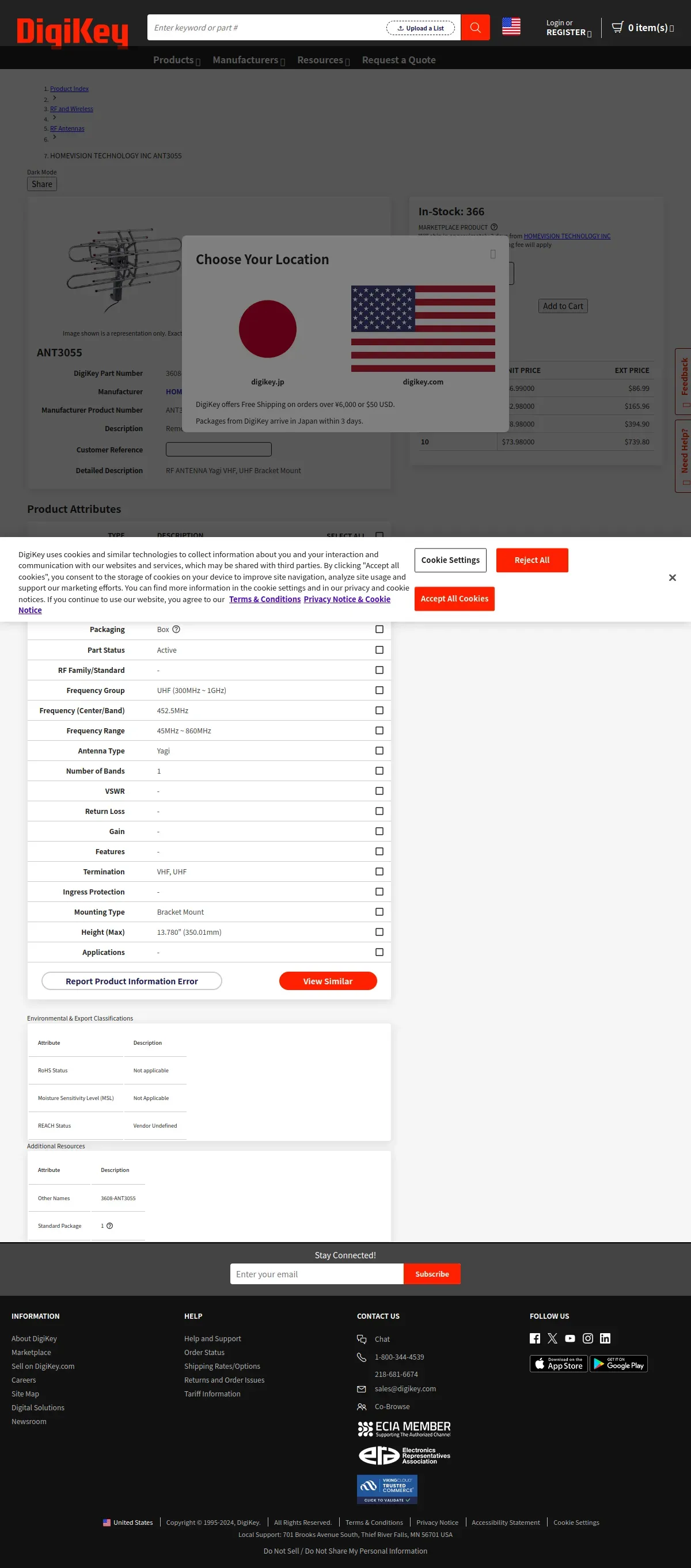Open the Need Help? side tab
The width and height of the screenshot is (691, 1568).
(683, 456)
